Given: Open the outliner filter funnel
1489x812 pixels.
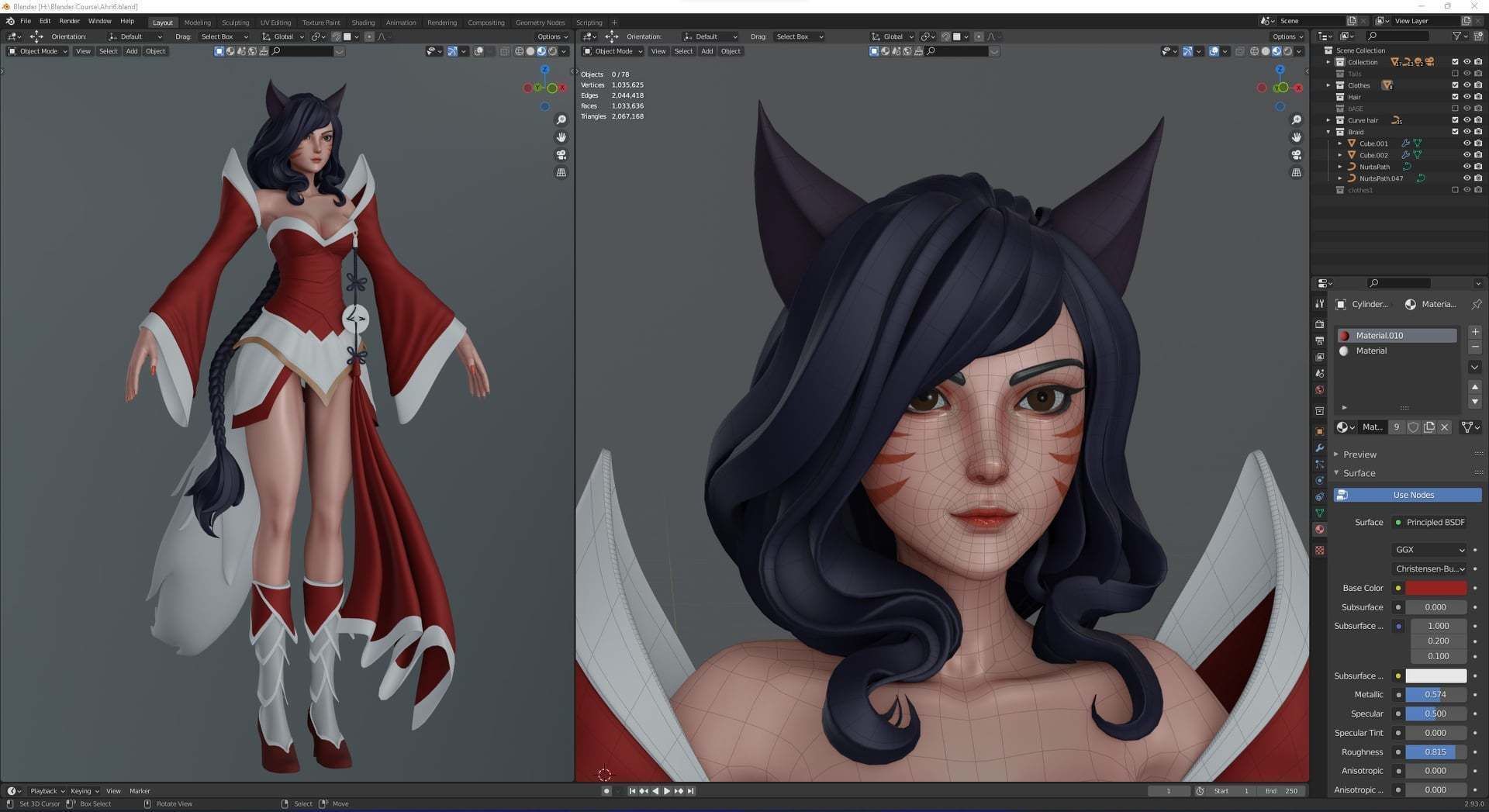Looking at the screenshot, I should click(x=1459, y=36).
